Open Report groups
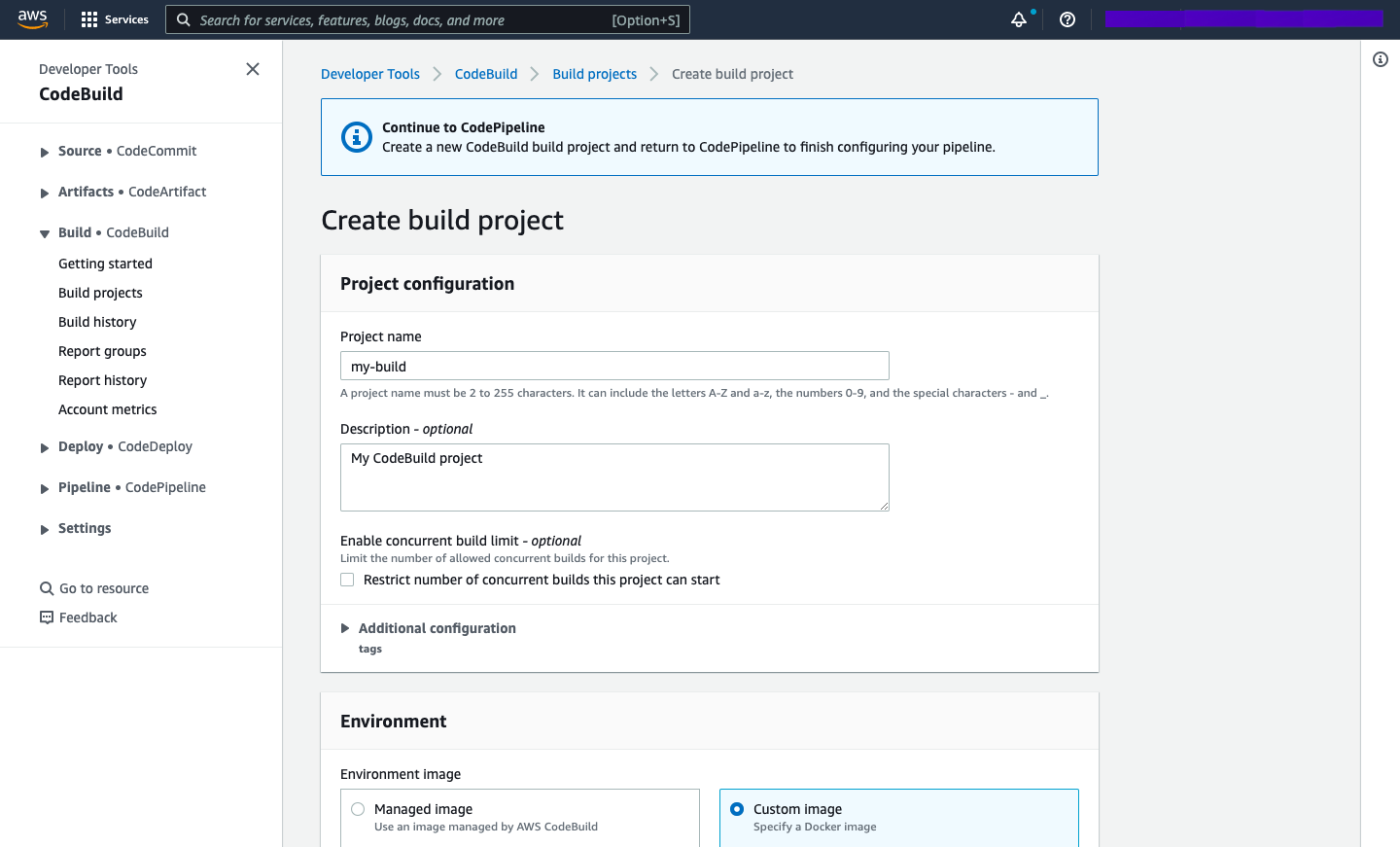This screenshot has width=1400, height=847. [102, 351]
